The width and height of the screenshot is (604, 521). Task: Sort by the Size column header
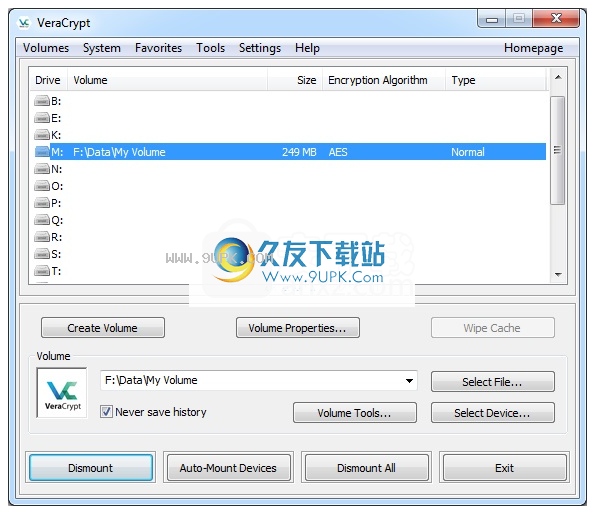click(295, 80)
